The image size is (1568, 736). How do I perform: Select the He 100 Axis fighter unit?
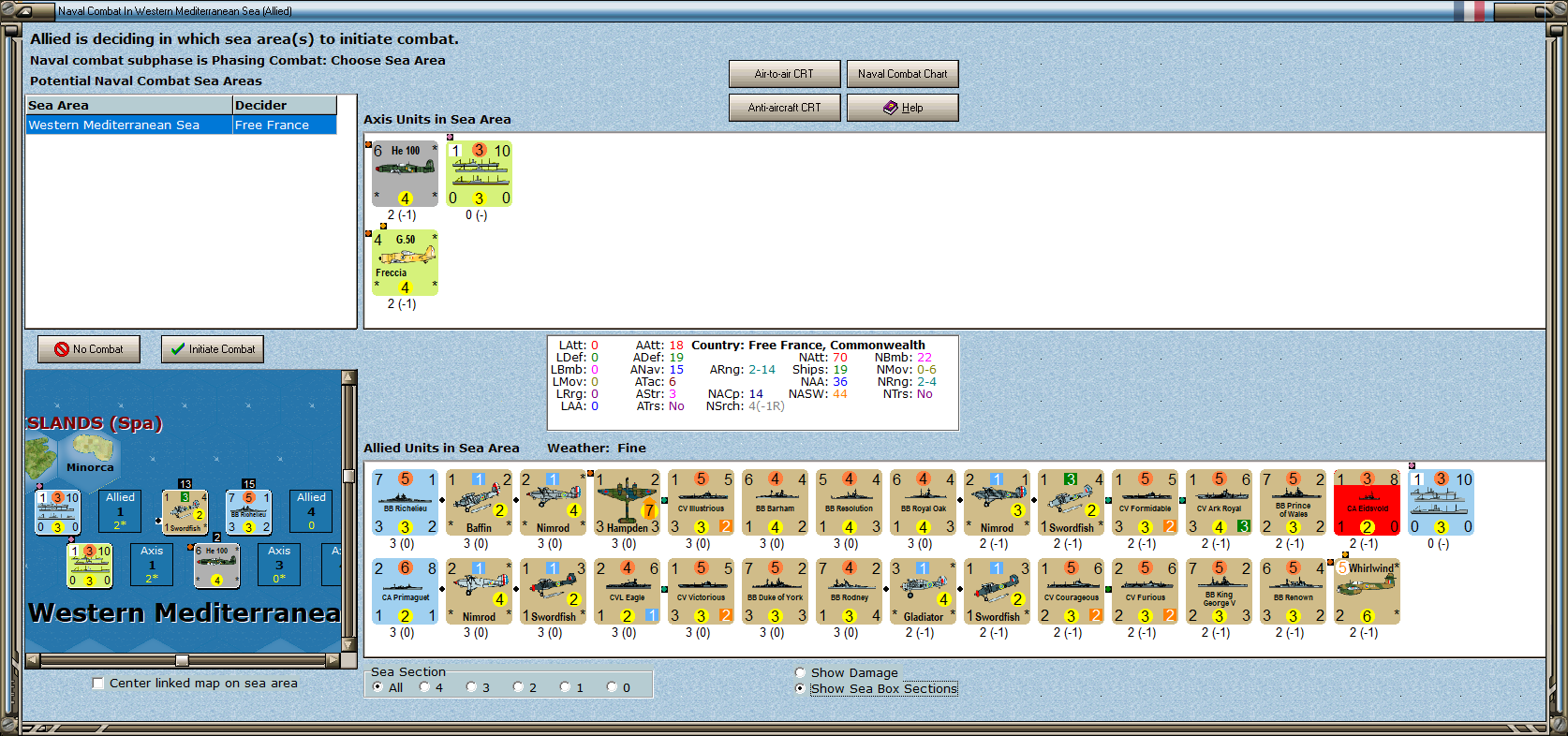[405, 173]
